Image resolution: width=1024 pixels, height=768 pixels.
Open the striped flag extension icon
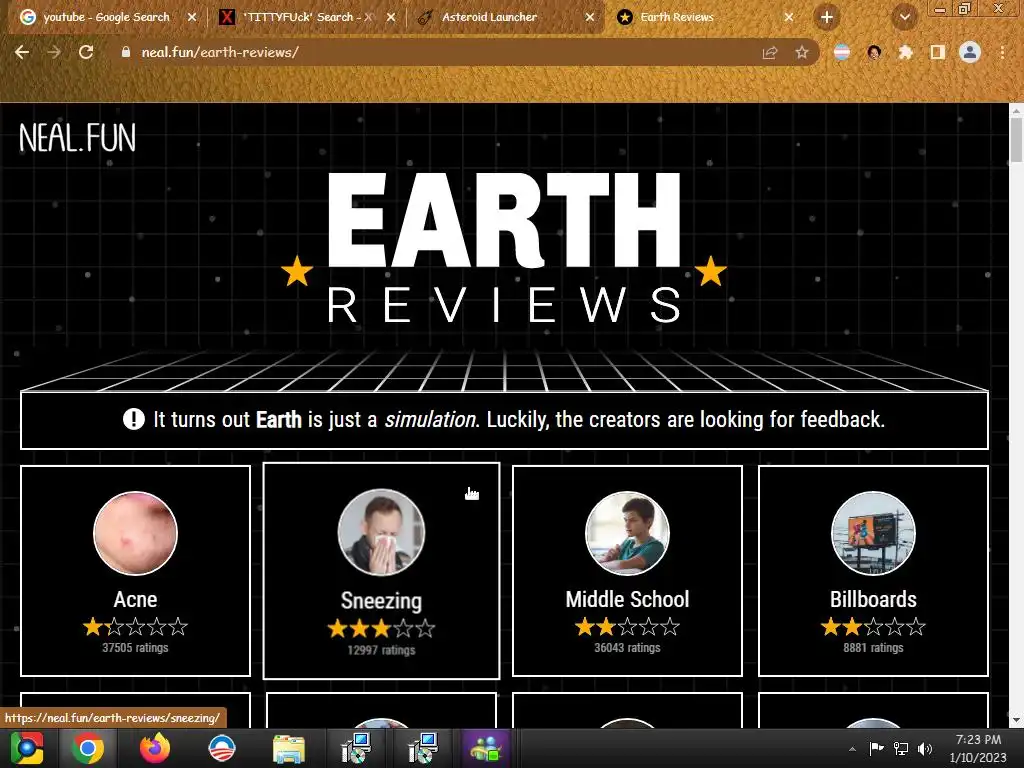tap(842, 52)
